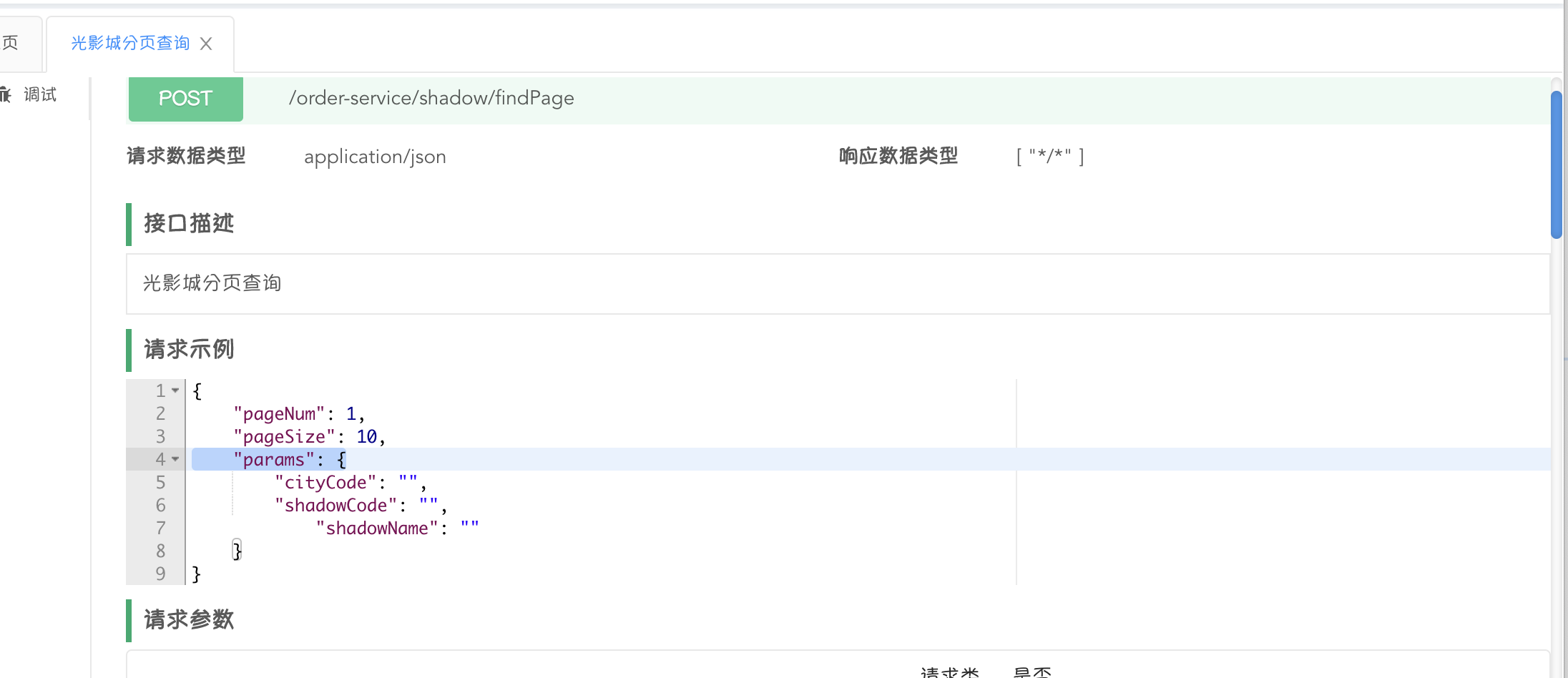
Task: Click the 光影城分页查询 description box
Action: click(838, 284)
